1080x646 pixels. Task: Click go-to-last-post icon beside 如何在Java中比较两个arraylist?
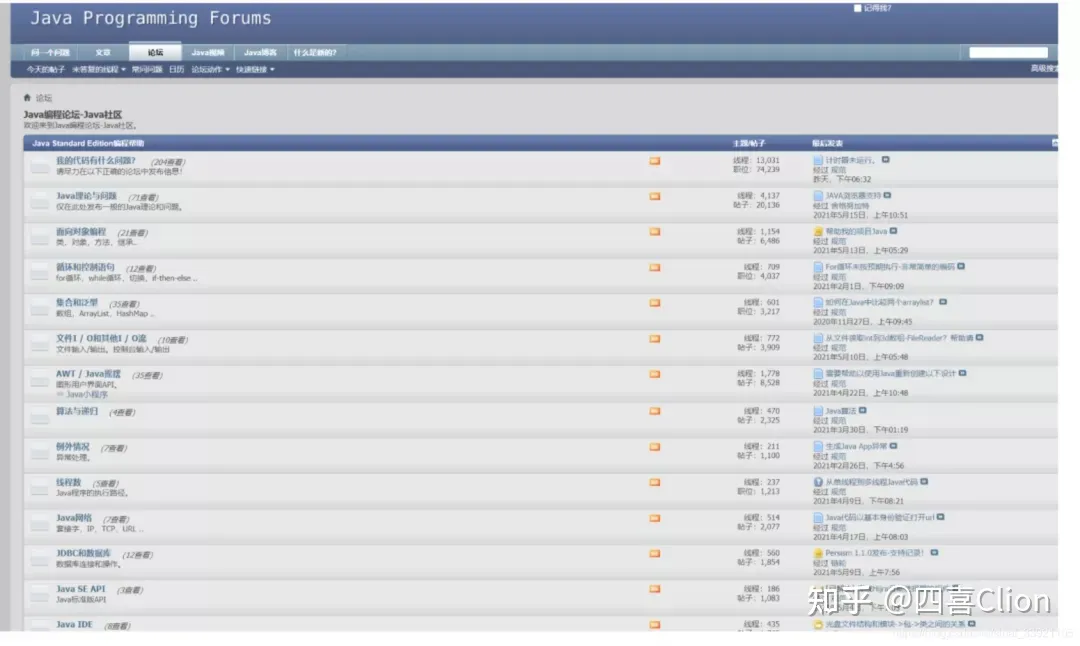tap(943, 302)
